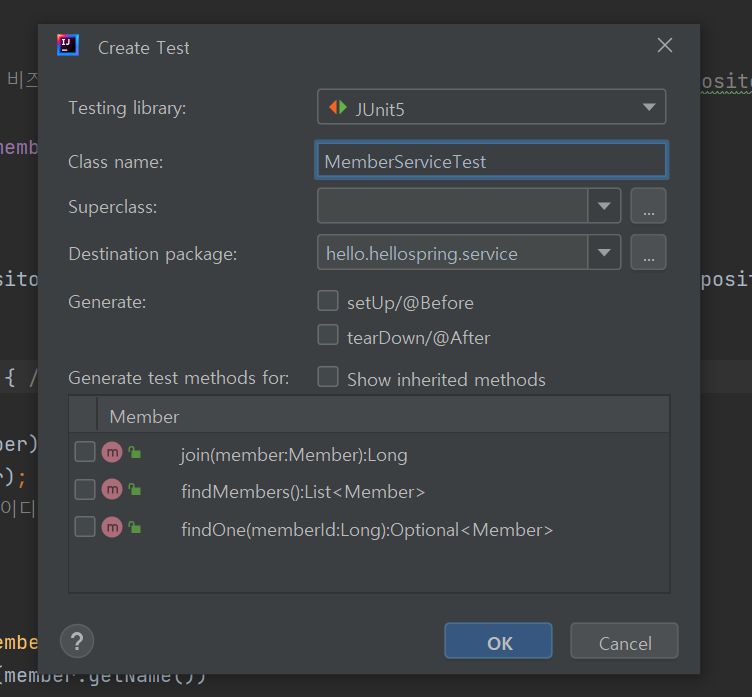752x697 pixels.
Task: Open Superclass browse ellipsis button
Action: [x=648, y=206]
